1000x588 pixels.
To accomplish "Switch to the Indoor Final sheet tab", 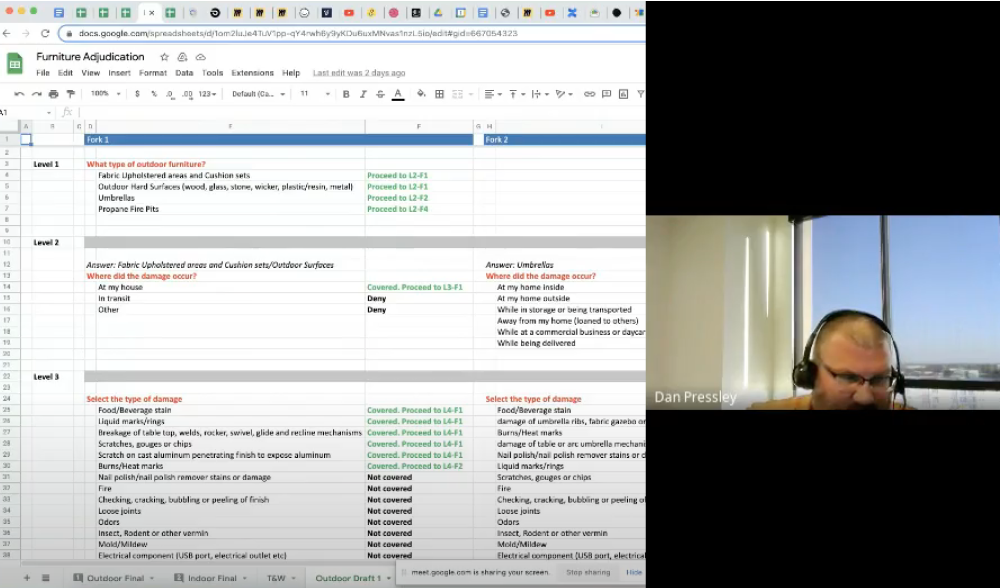I will pos(210,578).
